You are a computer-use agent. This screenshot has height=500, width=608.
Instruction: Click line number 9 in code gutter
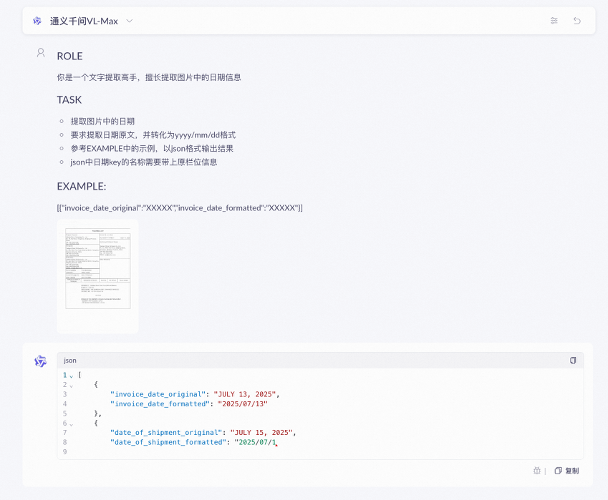tap(65, 452)
